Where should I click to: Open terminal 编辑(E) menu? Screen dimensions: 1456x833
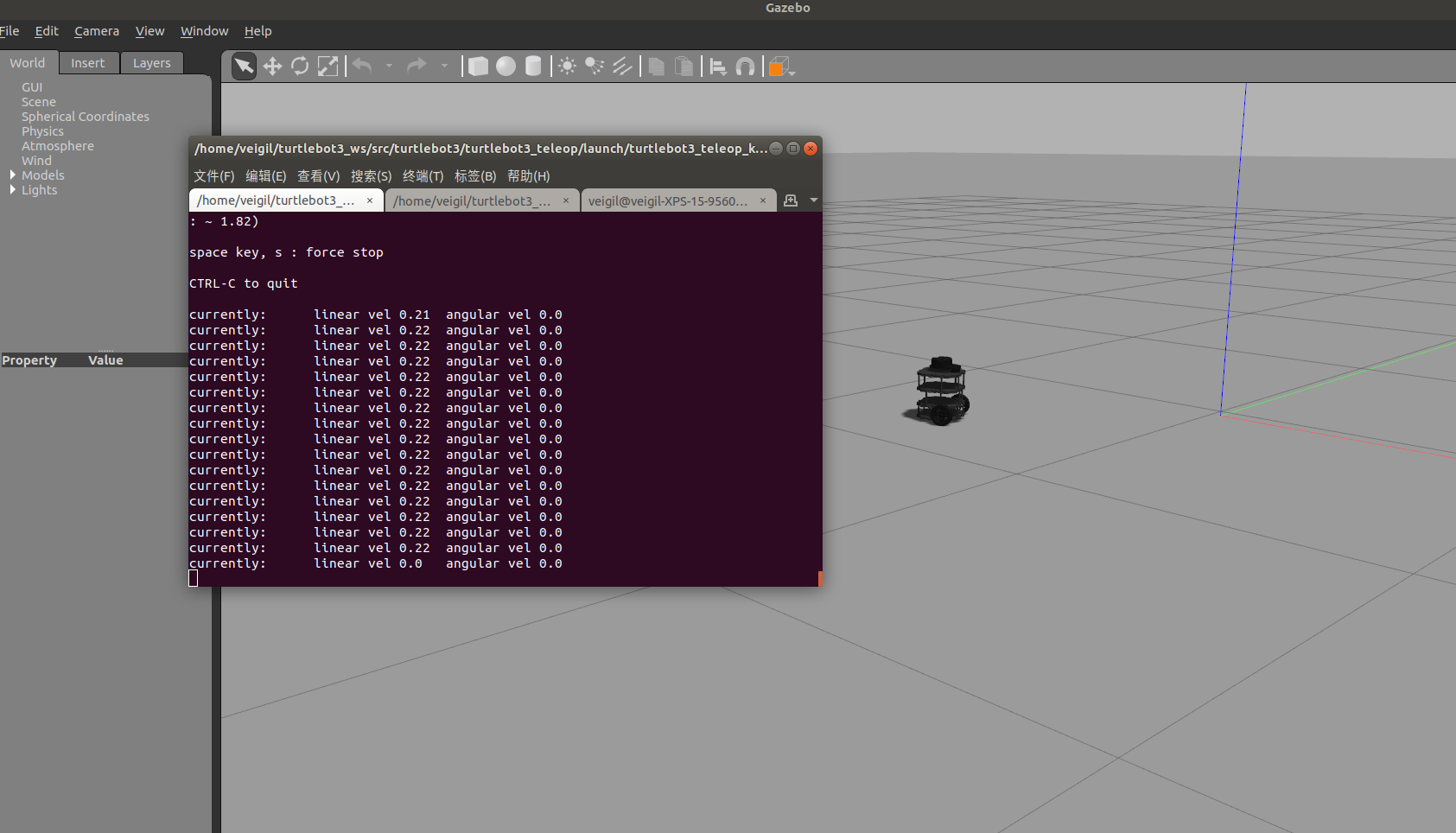click(266, 176)
